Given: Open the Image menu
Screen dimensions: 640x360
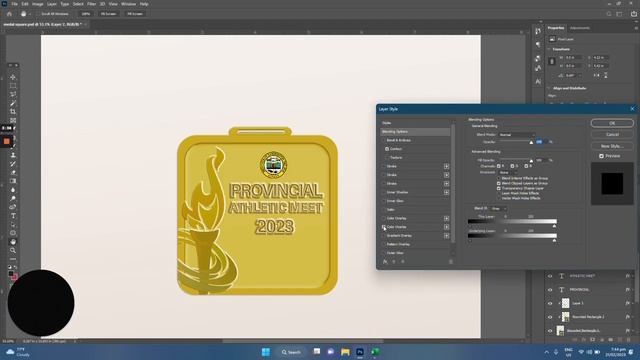Looking at the screenshot, I should [38, 4].
